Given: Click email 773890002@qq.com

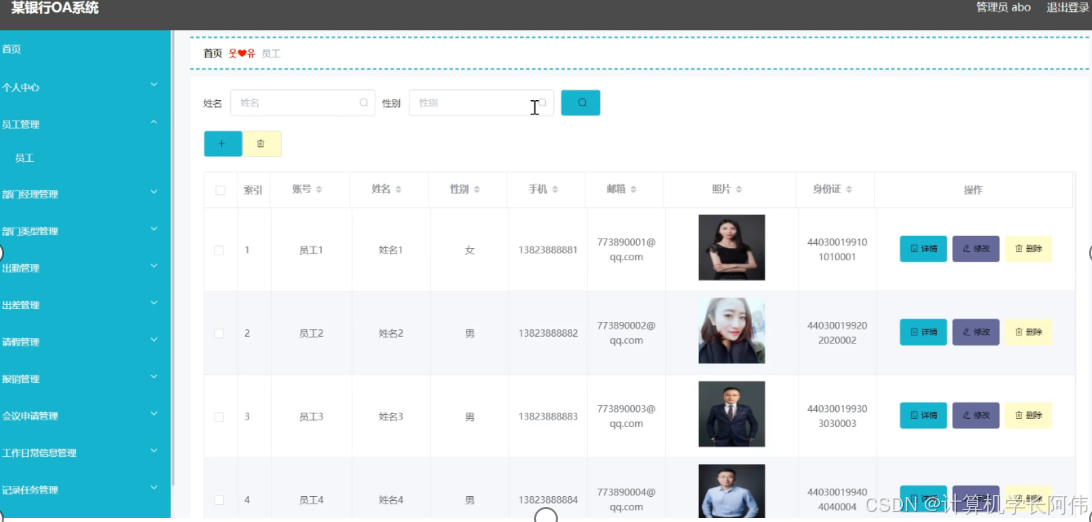Looking at the screenshot, I should (626, 333).
